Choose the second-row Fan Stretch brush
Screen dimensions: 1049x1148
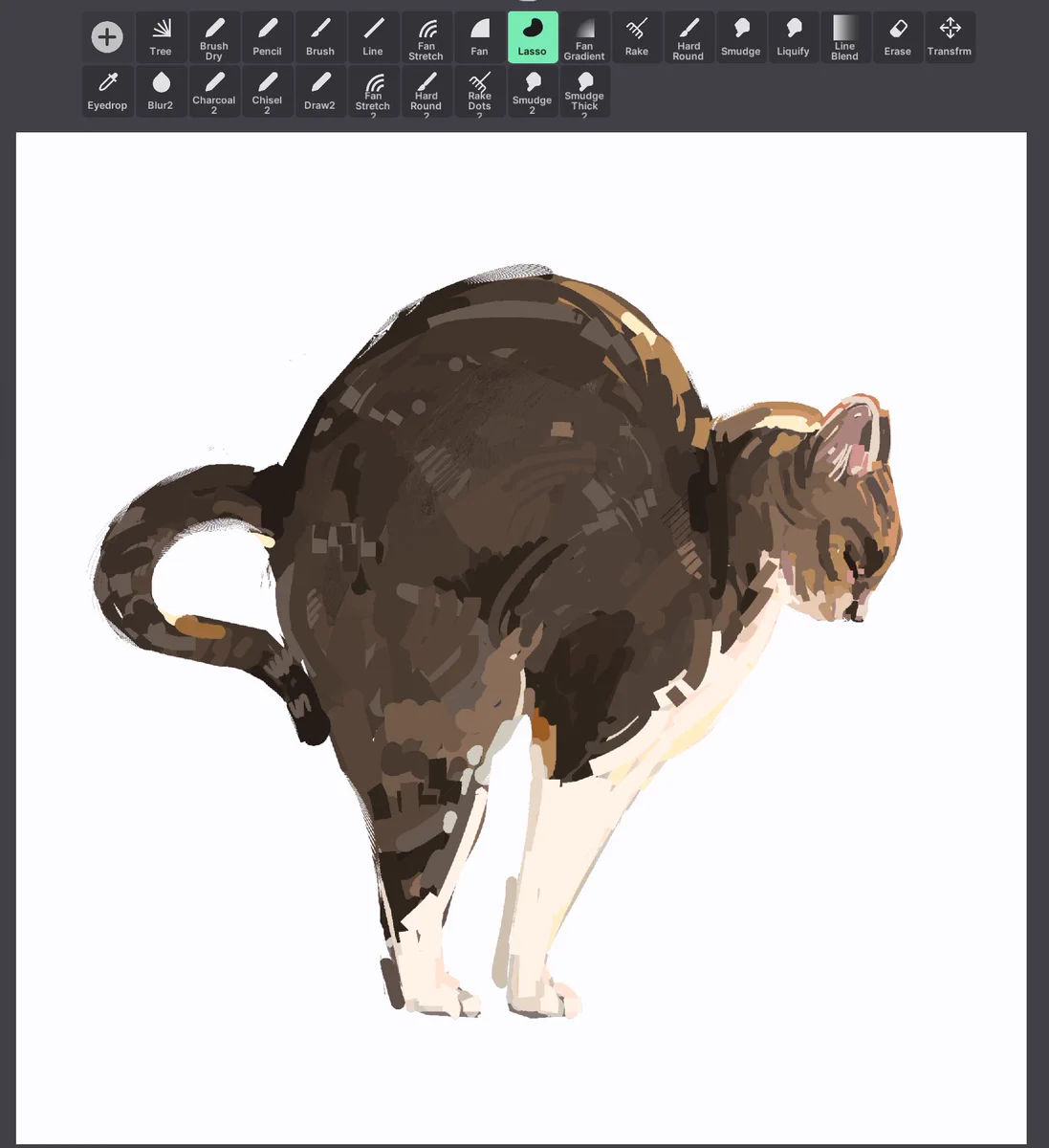tap(373, 92)
